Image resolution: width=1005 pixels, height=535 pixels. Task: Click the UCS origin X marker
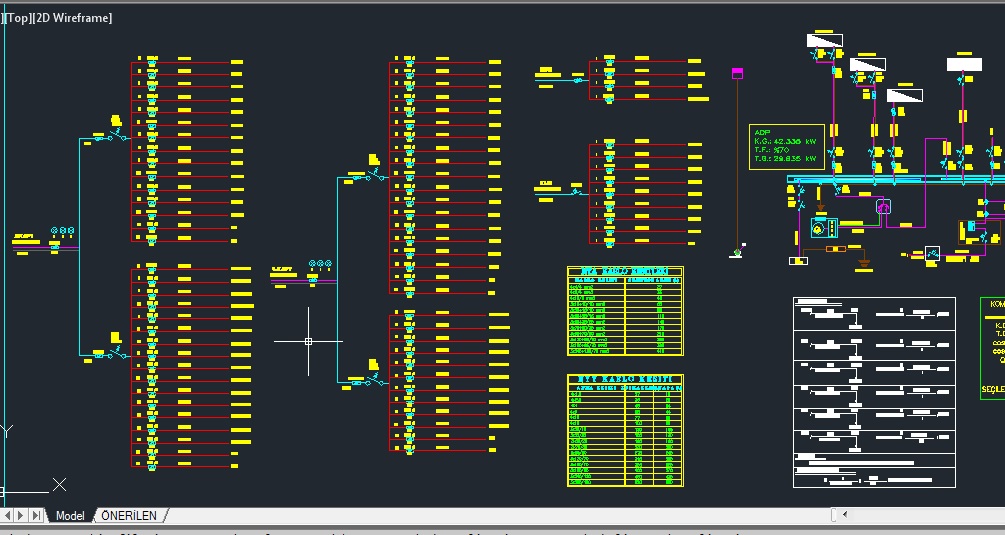click(59, 485)
